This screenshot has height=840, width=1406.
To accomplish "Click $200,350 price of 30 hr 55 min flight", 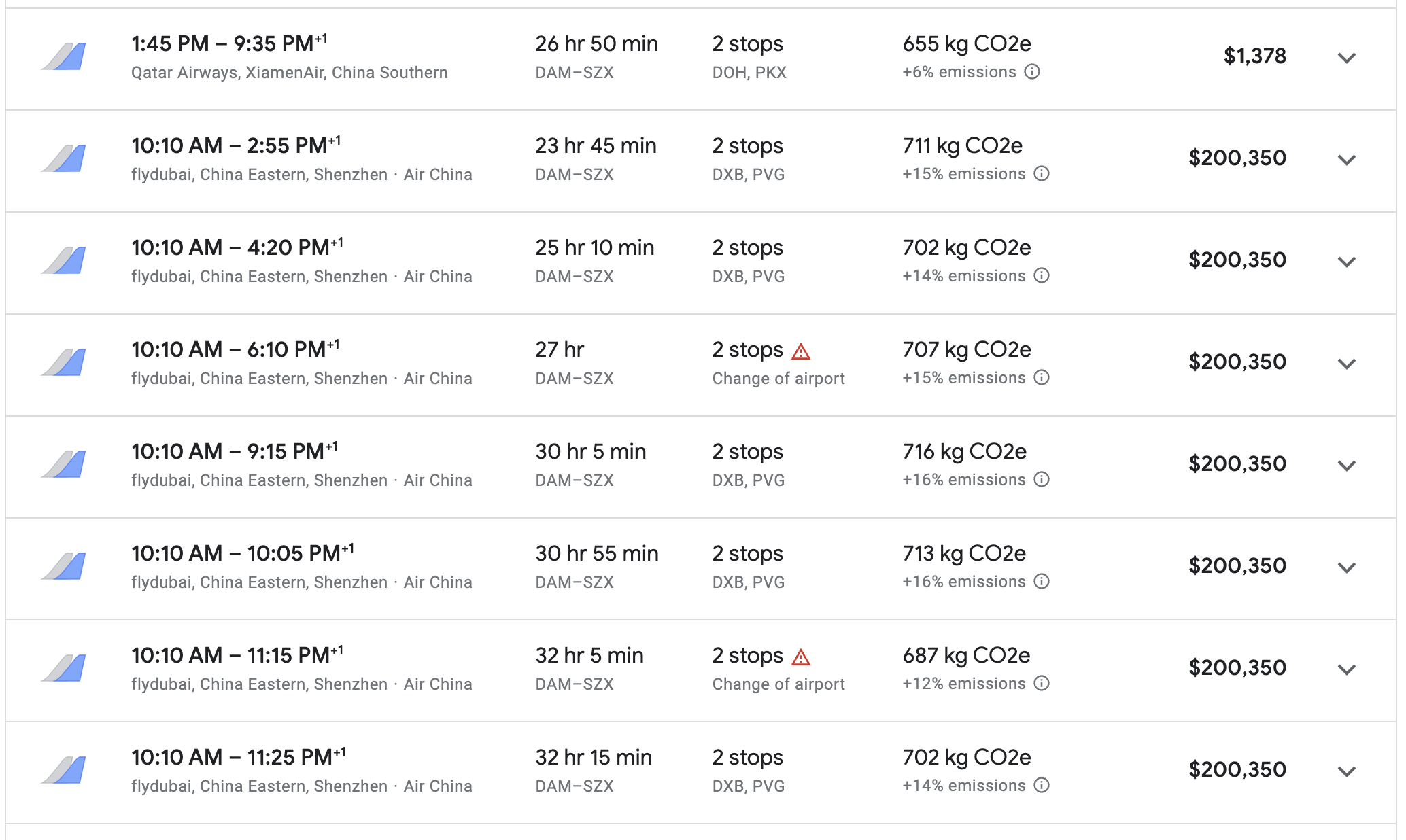I will (1237, 565).
